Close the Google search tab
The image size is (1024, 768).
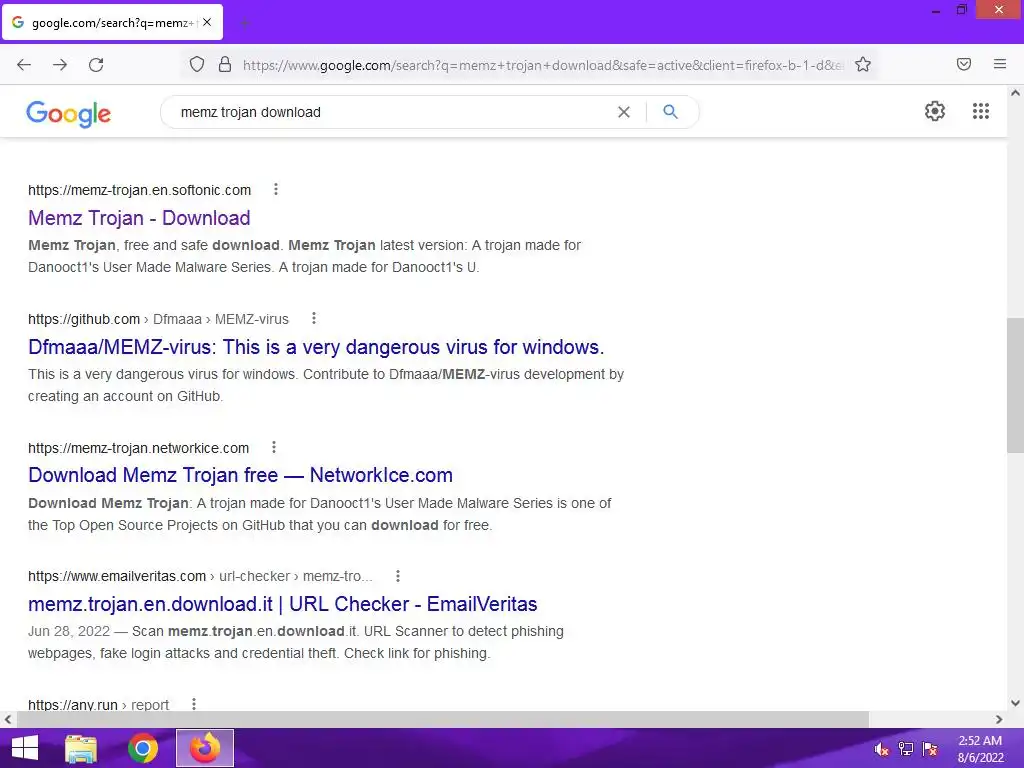point(207,22)
